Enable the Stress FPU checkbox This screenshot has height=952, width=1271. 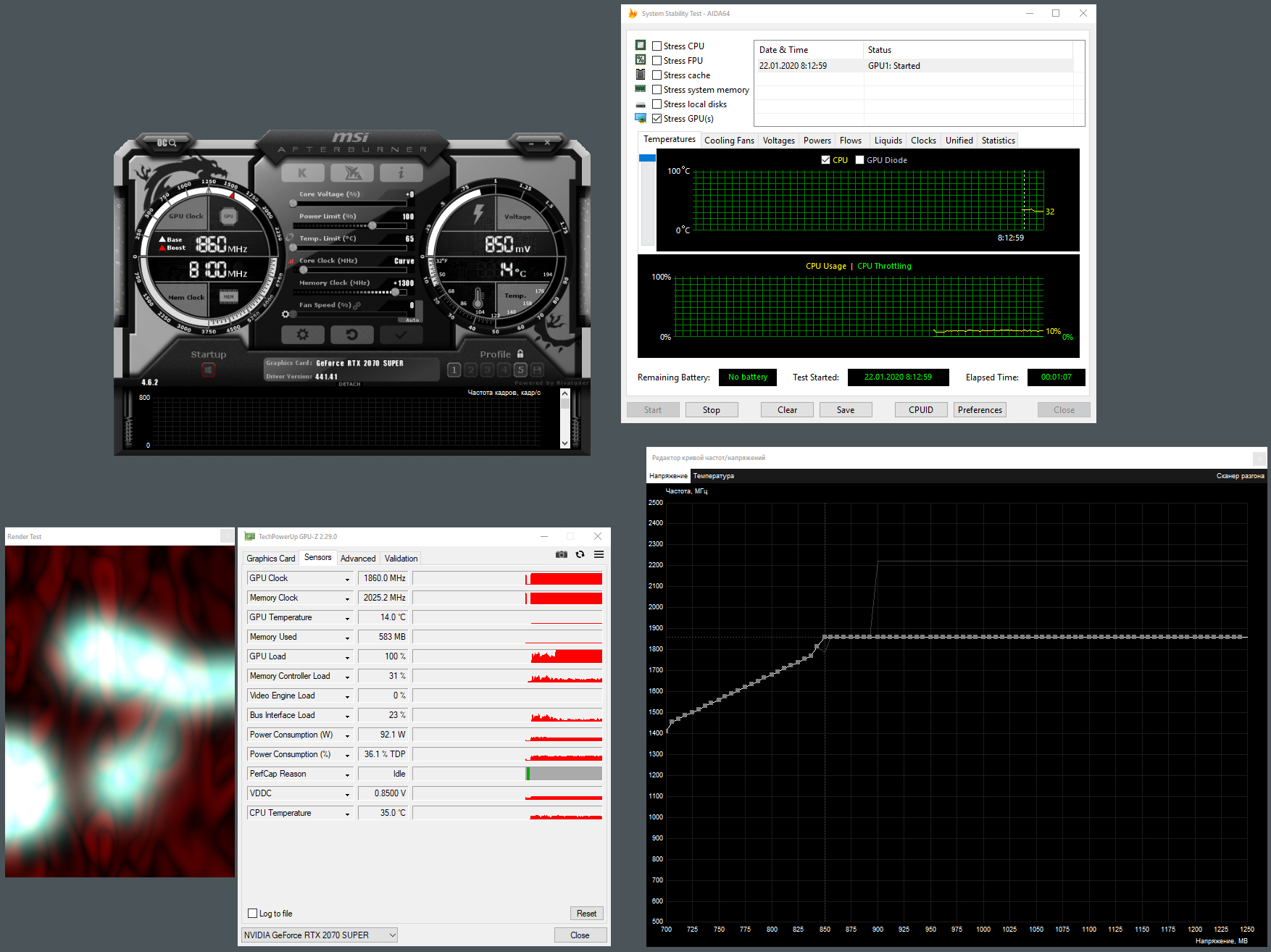click(657, 61)
